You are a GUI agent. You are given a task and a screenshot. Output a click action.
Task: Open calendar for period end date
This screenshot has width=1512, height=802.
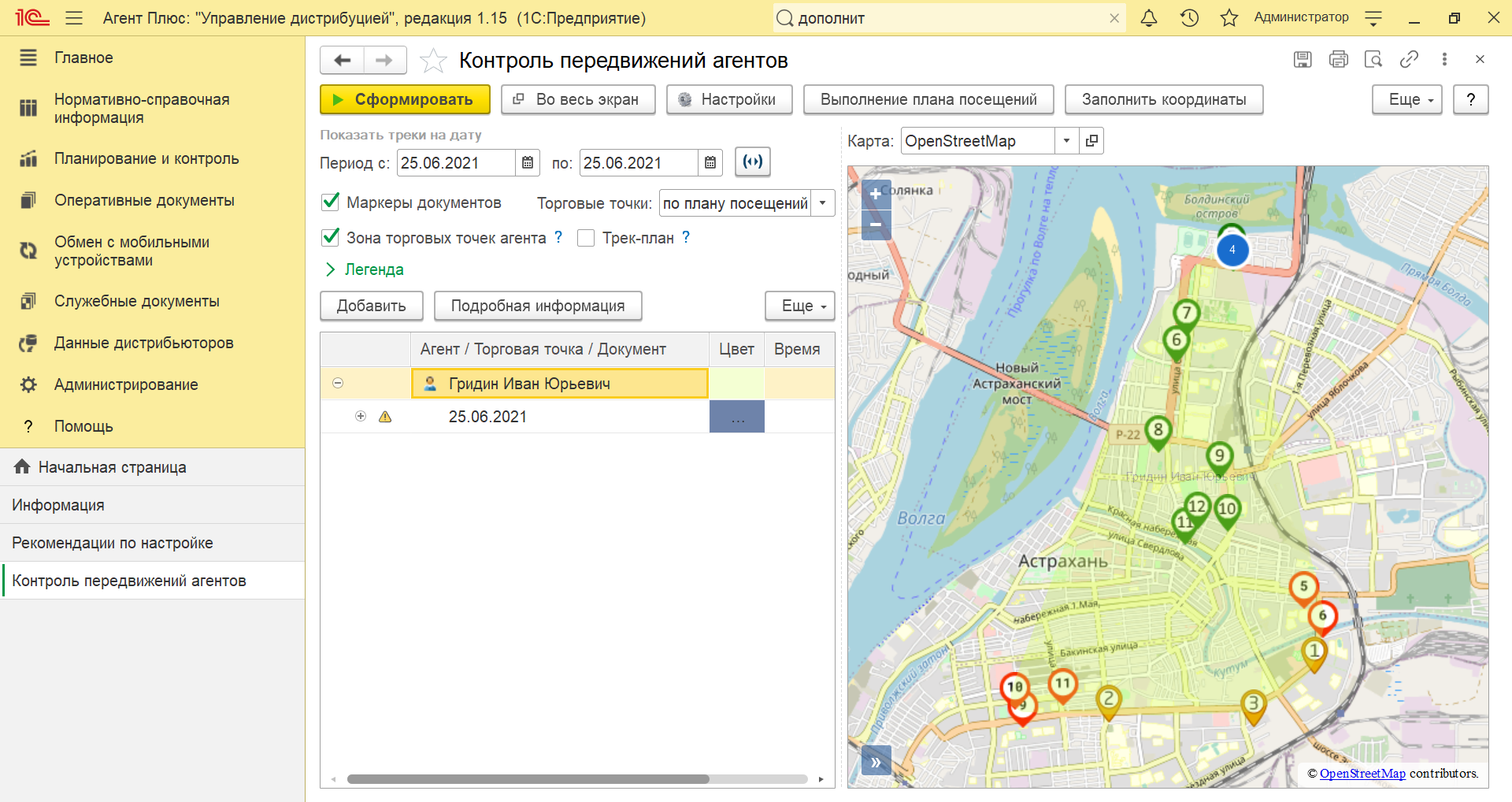(x=710, y=162)
